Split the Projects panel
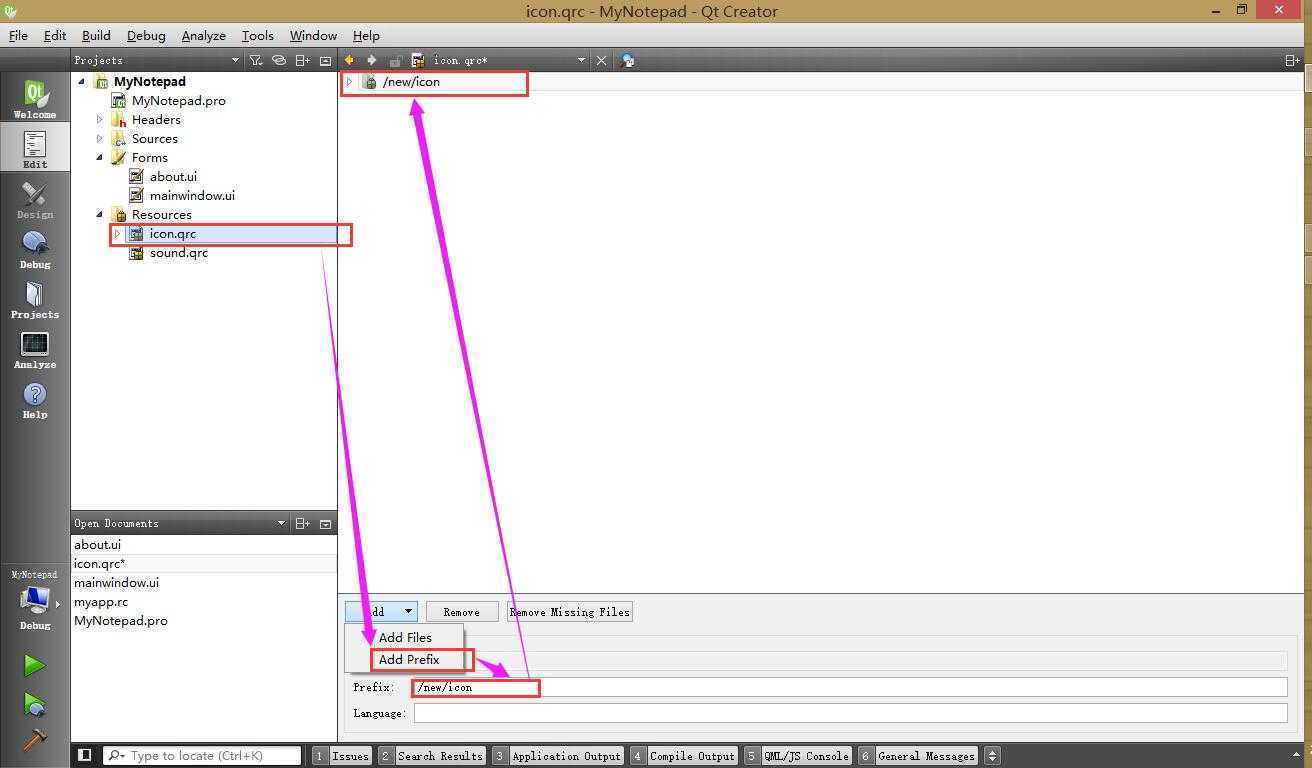 pos(302,60)
